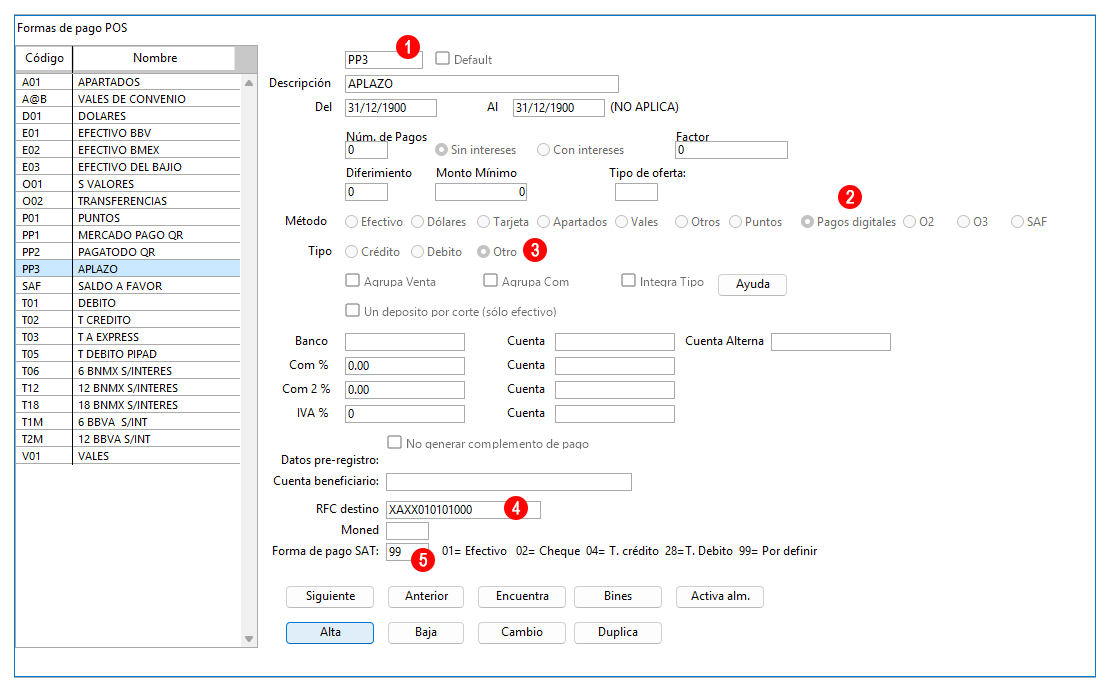The height and width of the screenshot is (692, 1110).
Task: Enable the Agrupa Com checkbox
Action: [x=491, y=281]
